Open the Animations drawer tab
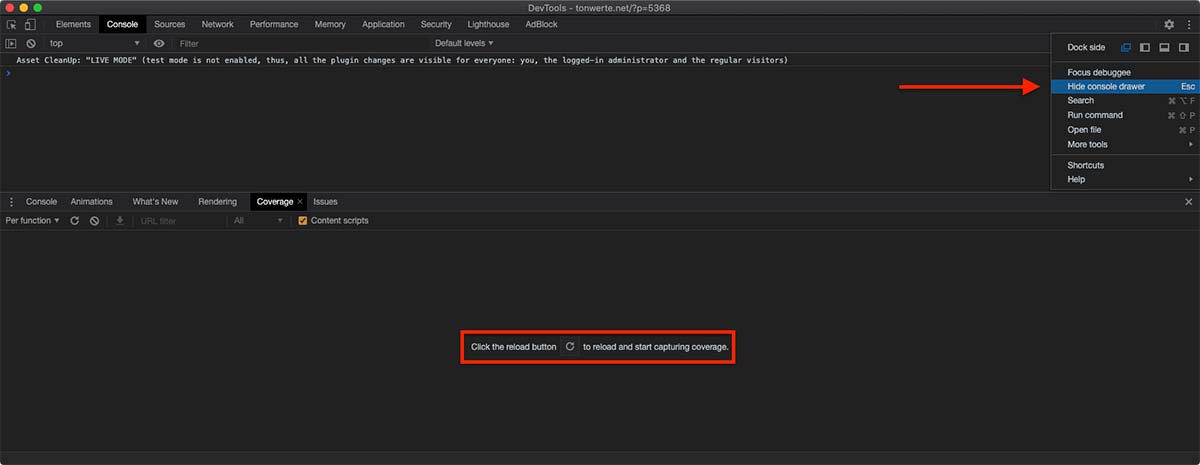 tap(91, 202)
